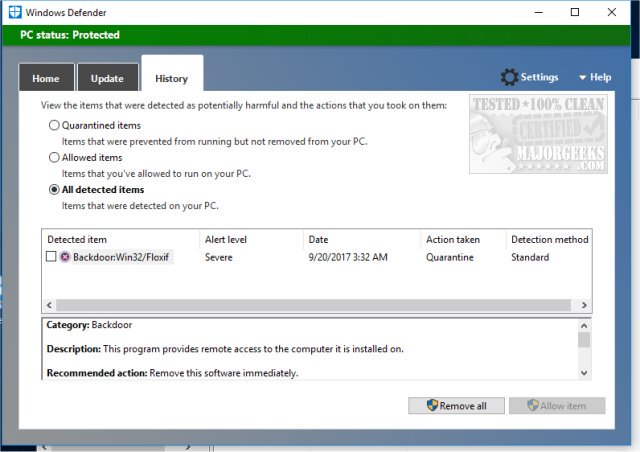Click the description pane scroll up arrow

584,326
